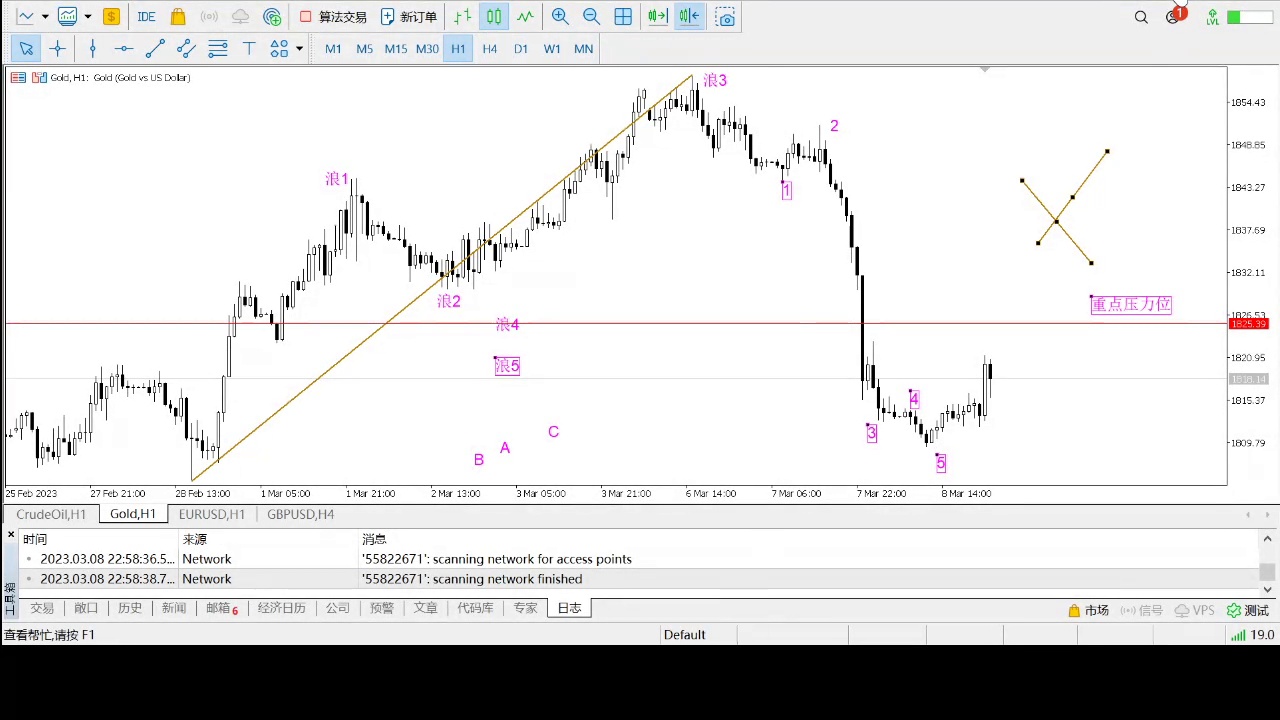Expand the shapes objects dropdown arrow
This screenshot has height=720, width=1280.
[x=299, y=48]
